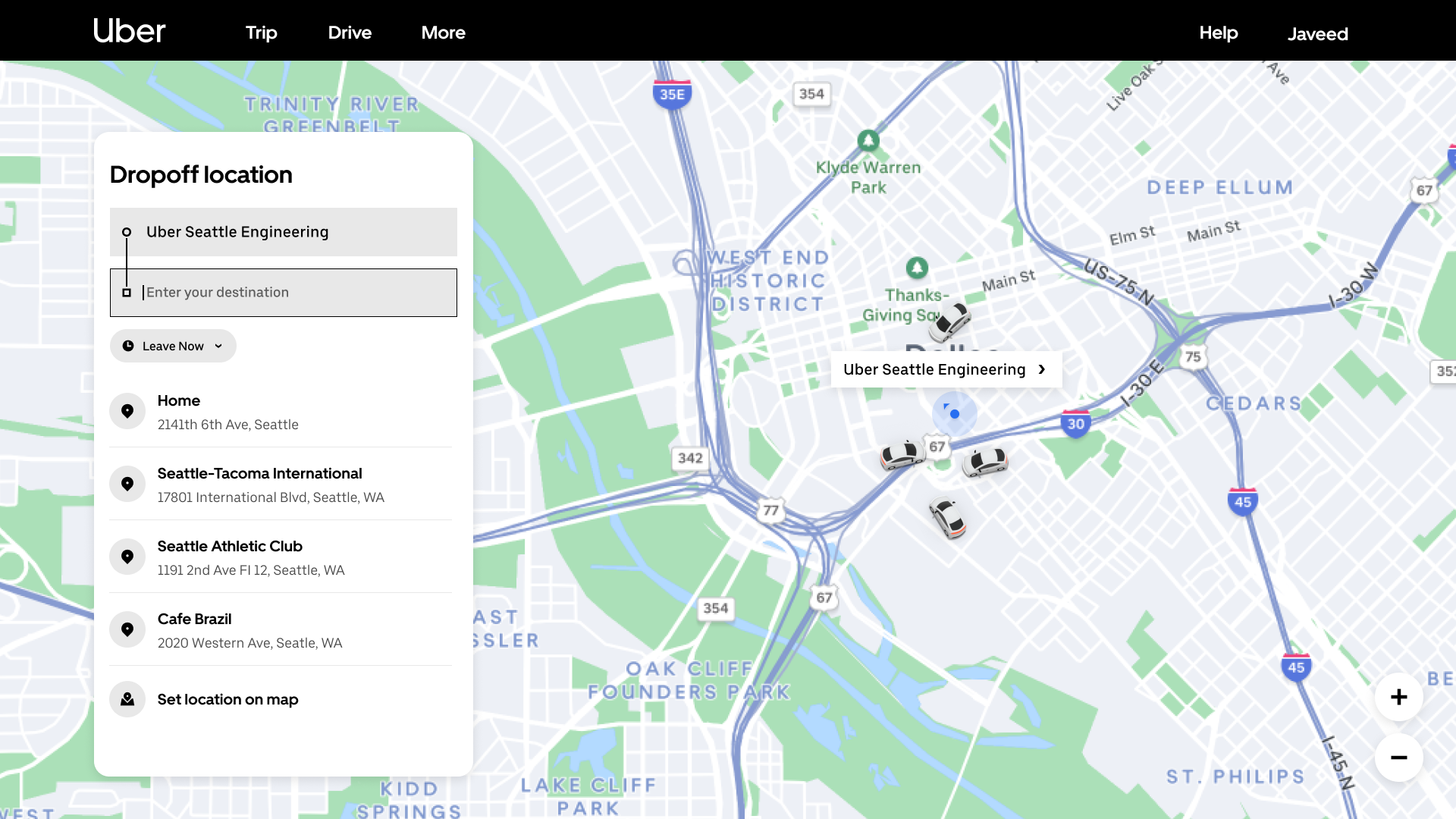Click the pin icon beside Cafe Brazil
This screenshot has height=819, width=1456.
[127, 629]
